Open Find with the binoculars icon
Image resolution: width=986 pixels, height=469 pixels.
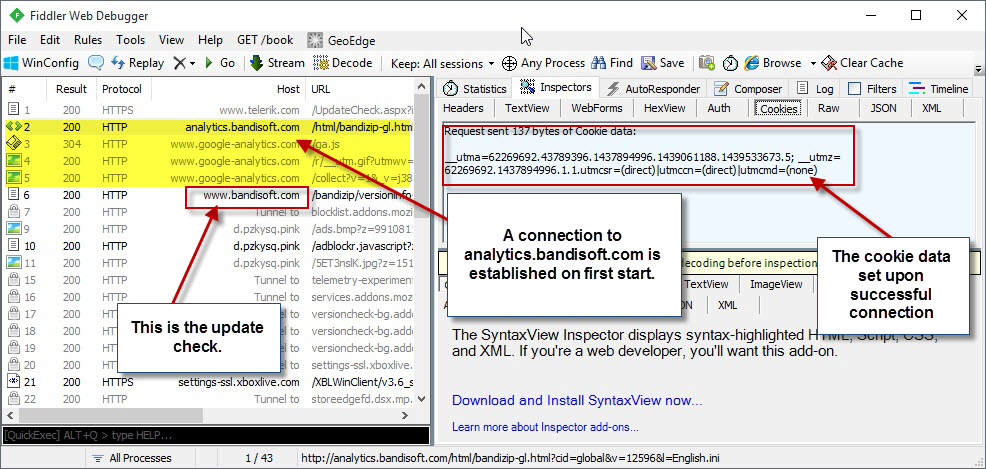click(x=599, y=63)
